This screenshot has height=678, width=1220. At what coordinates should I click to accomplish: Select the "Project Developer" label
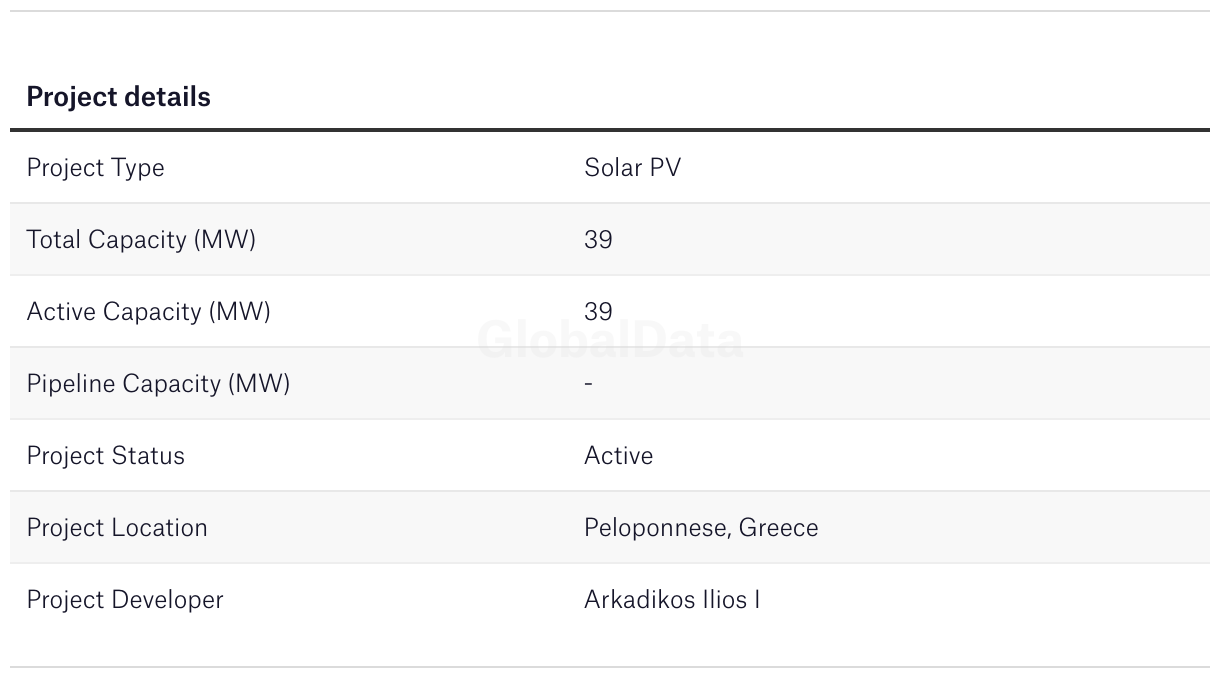(x=125, y=600)
